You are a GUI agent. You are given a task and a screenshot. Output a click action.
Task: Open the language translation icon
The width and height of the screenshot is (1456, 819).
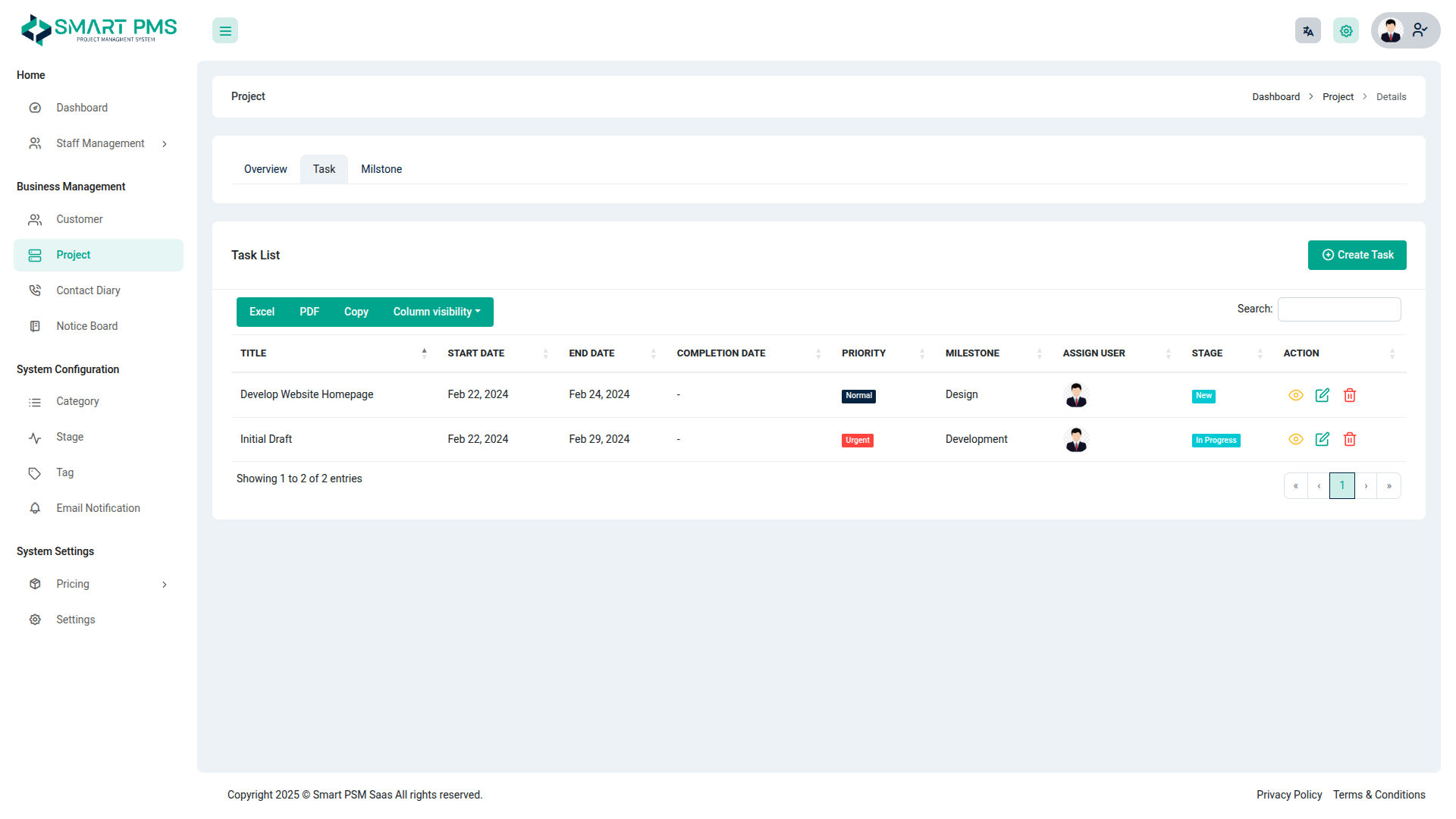click(x=1307, y=31)
